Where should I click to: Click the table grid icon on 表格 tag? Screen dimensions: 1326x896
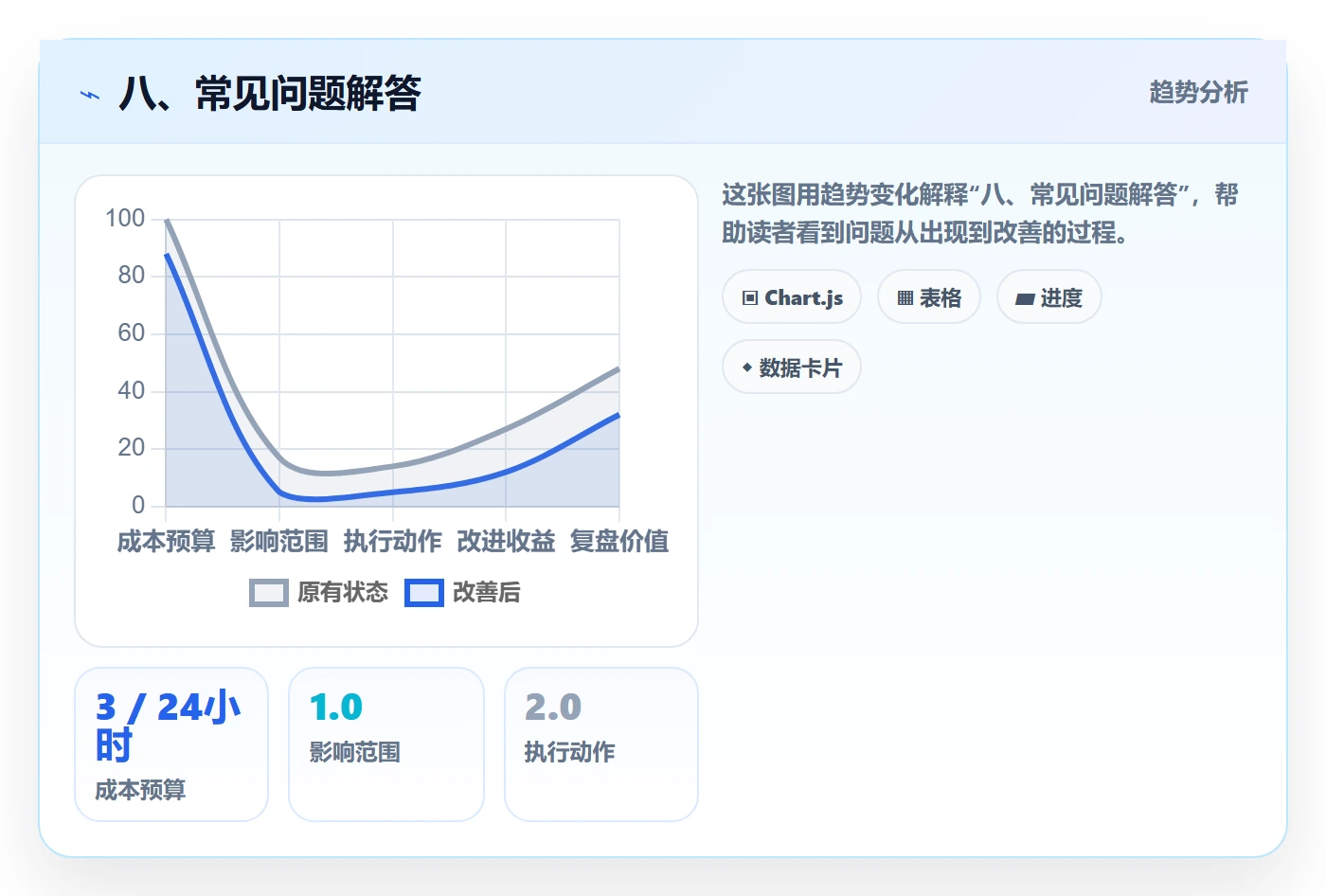(x=905, y=298)
